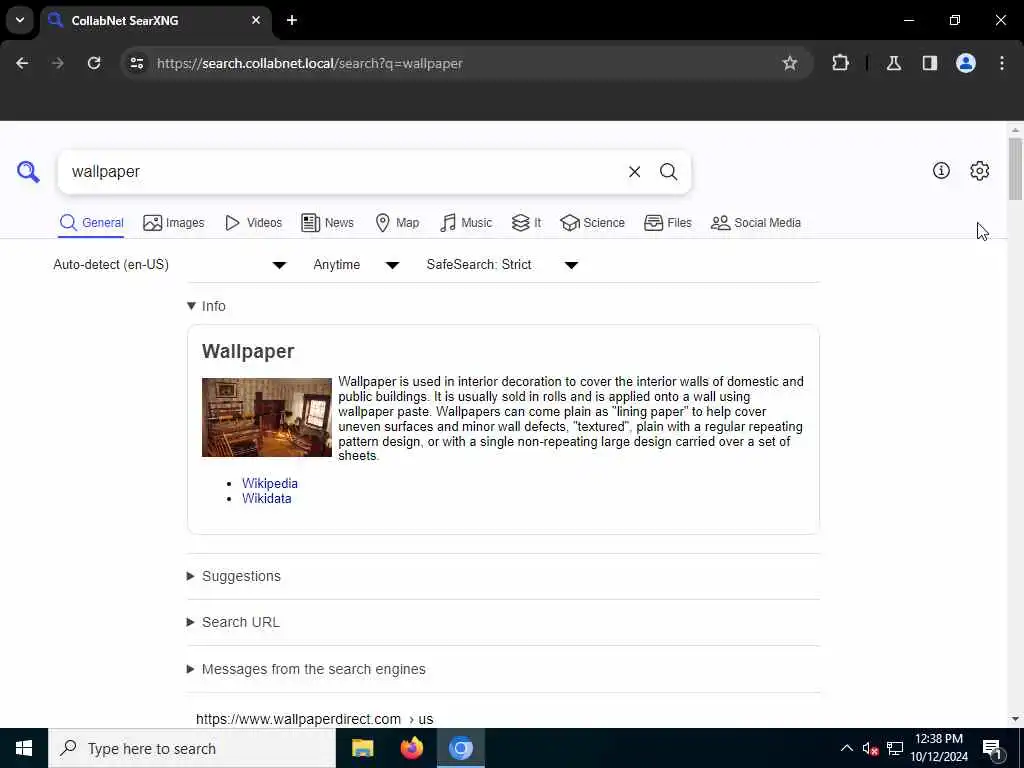1024x768 pixels.
Task: Switch to the Files tab
Action: tap(667, 223)
